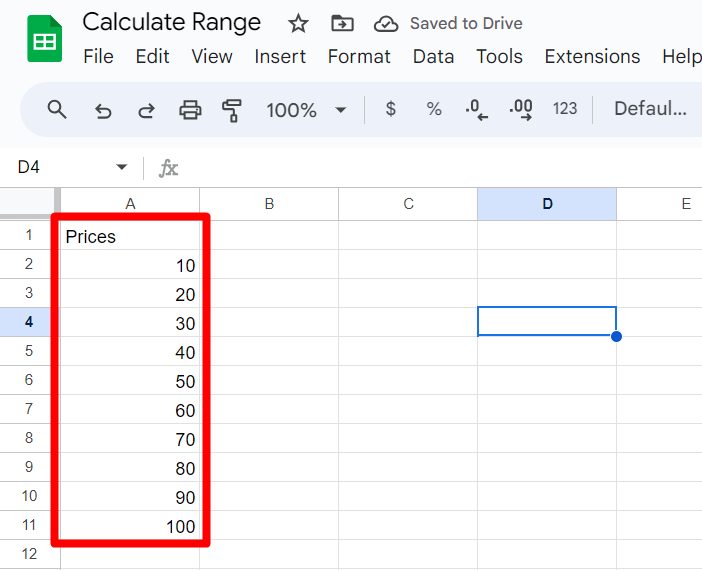
Task: Click into the formula bar
Action: [x=439, y=168]
